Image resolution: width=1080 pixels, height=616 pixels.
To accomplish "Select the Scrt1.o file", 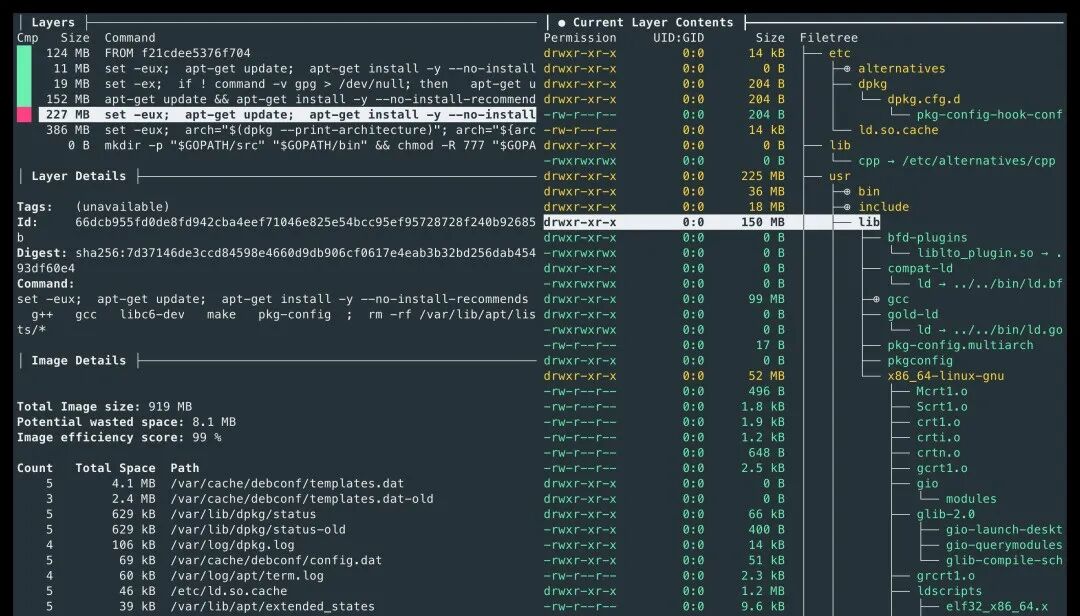I will click(x=942, y=407).
